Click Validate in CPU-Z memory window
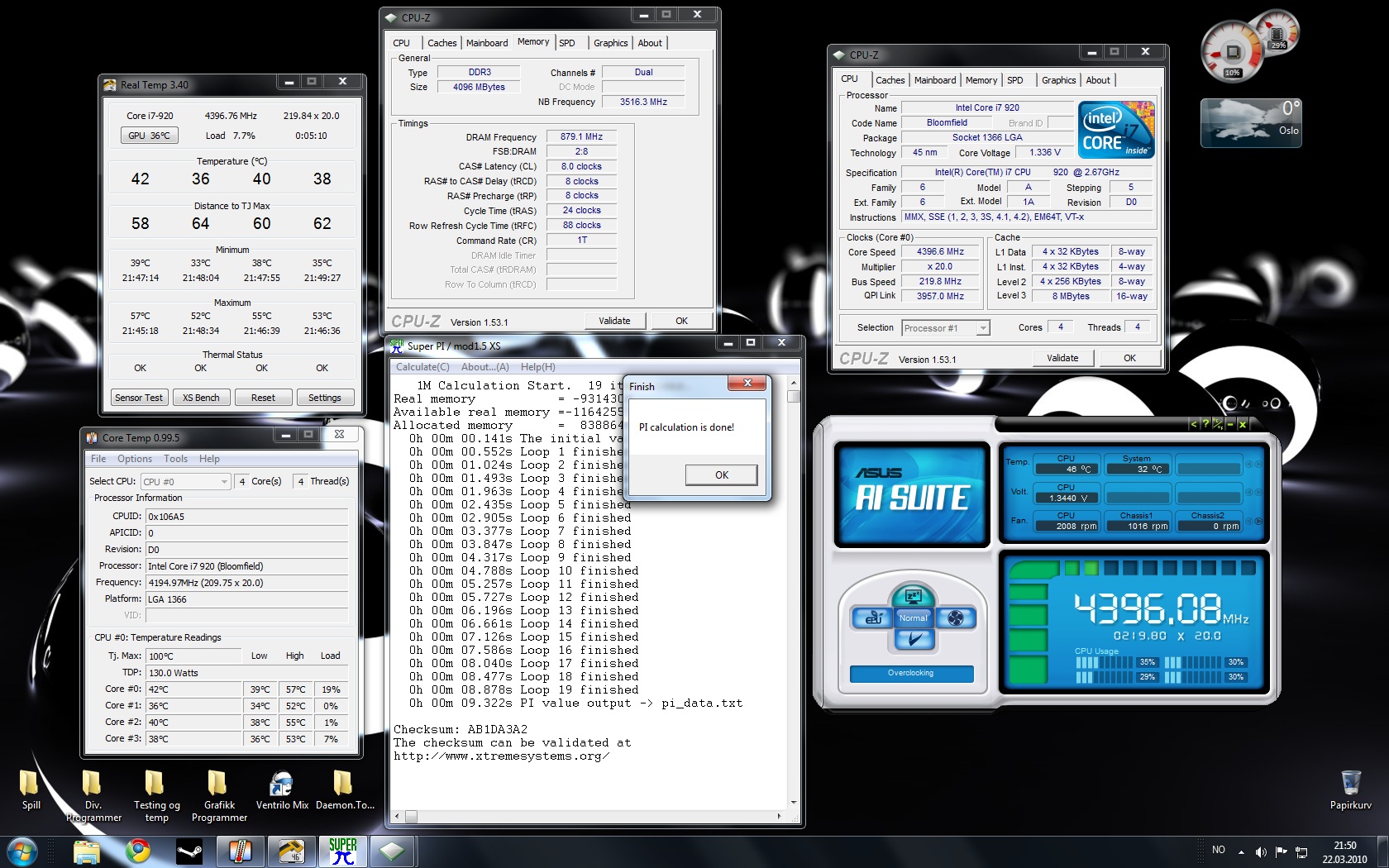This screenshot has height=868, width=1389. (x=614, y=321)
